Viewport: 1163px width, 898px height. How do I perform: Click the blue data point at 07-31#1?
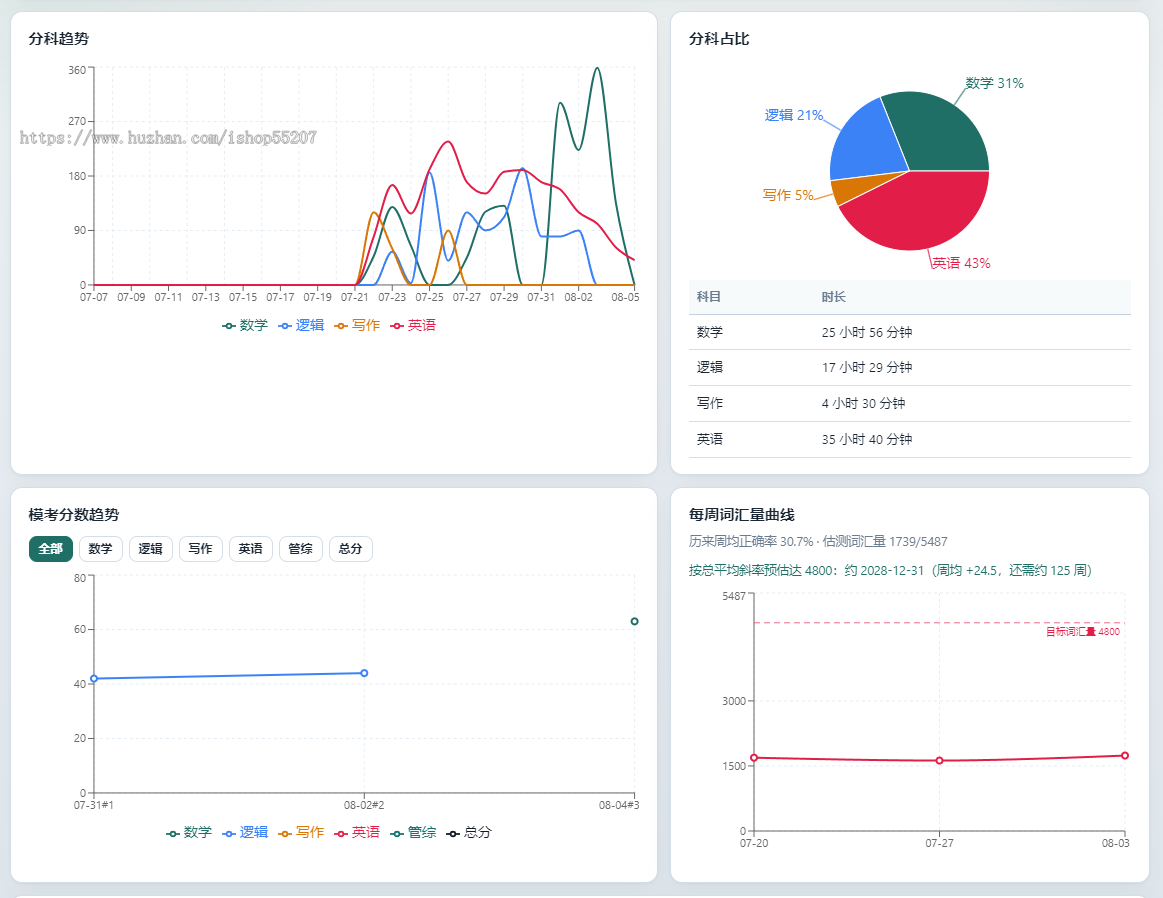click(x=94, y=679)
